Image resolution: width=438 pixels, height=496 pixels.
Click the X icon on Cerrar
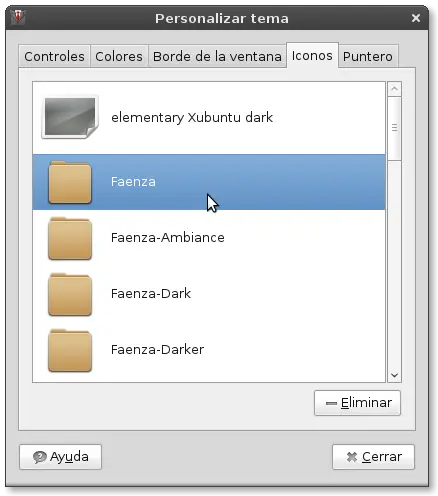(352, 457)
